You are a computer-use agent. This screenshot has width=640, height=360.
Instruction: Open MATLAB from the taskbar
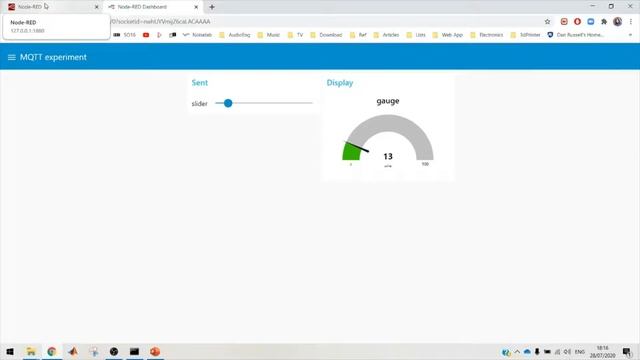pos(73,351)
